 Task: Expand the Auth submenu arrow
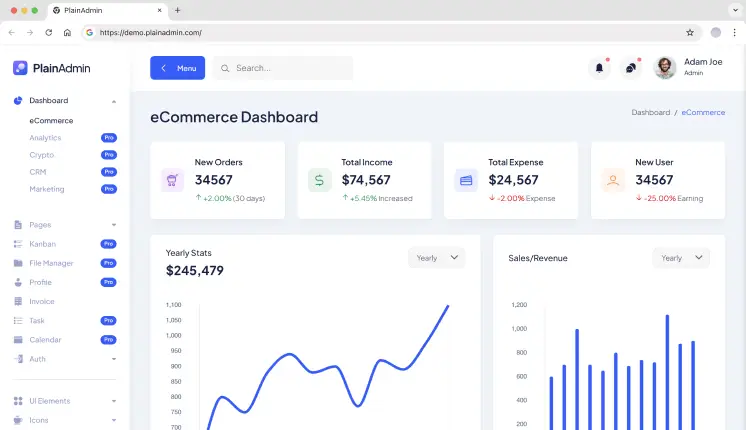114,359
